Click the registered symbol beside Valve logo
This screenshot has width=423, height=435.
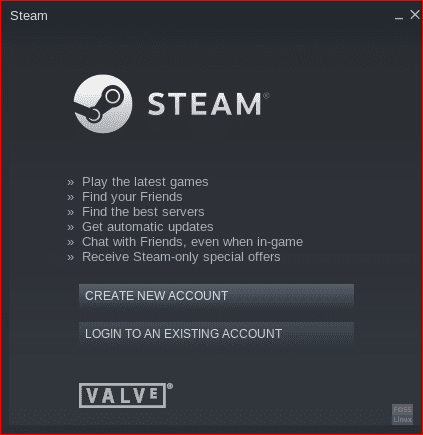(x=170, y=386)
